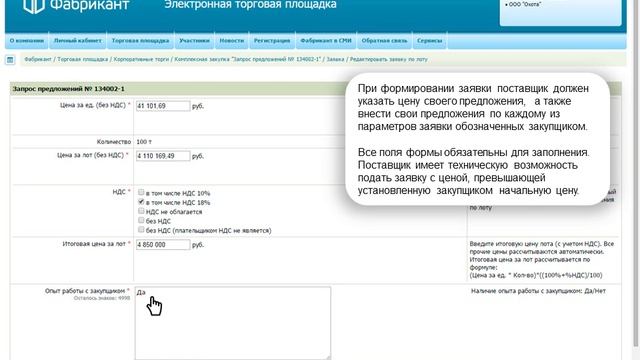Screen dimensions: 640x360
Task: Click the Осталось знаков counter text
Action: [102, 298]
